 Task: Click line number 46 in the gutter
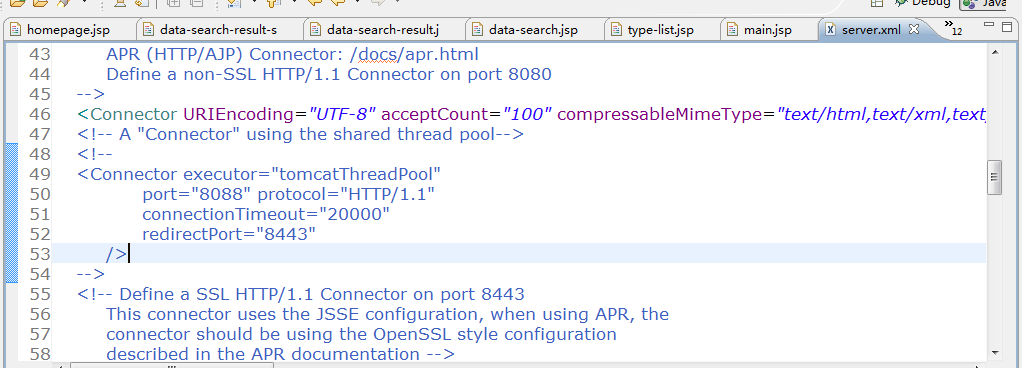point(40,115)
